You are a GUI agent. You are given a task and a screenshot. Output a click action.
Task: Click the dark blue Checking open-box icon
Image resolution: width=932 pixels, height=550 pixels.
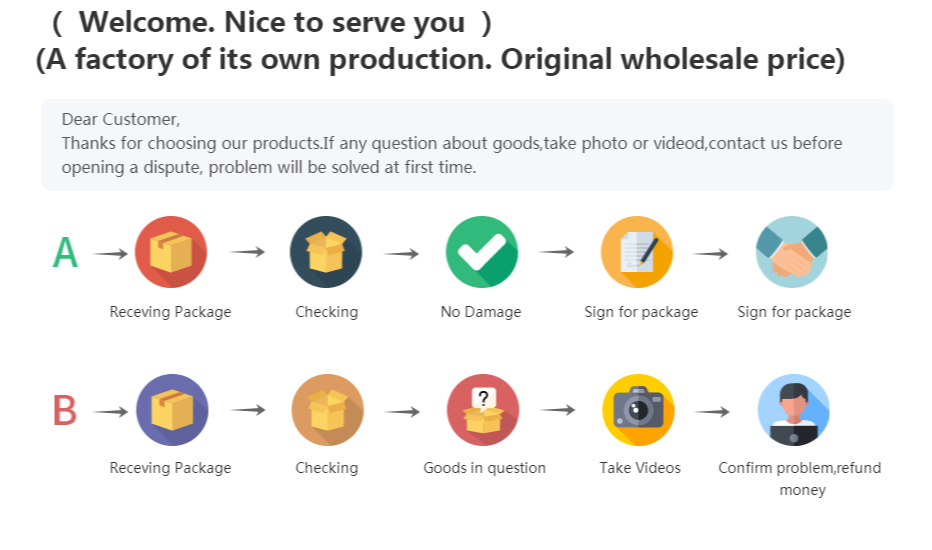(x=326, y=252)
